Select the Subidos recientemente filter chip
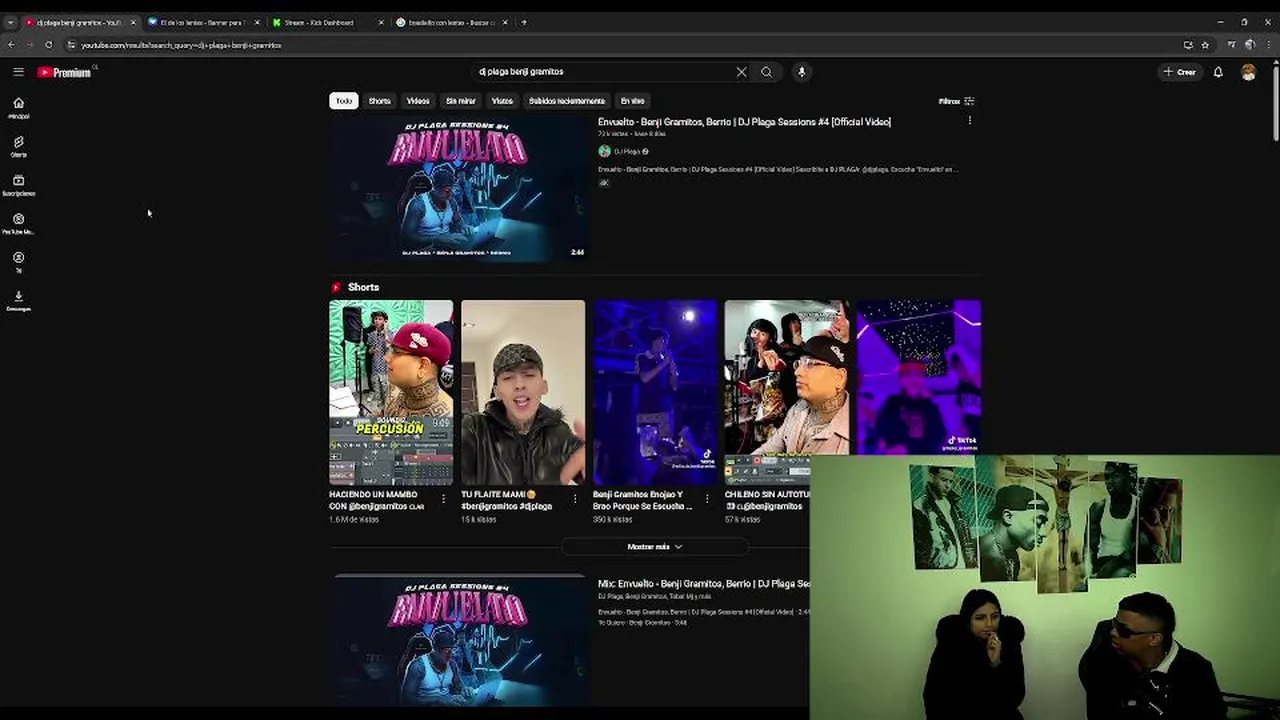 [567, 101]
